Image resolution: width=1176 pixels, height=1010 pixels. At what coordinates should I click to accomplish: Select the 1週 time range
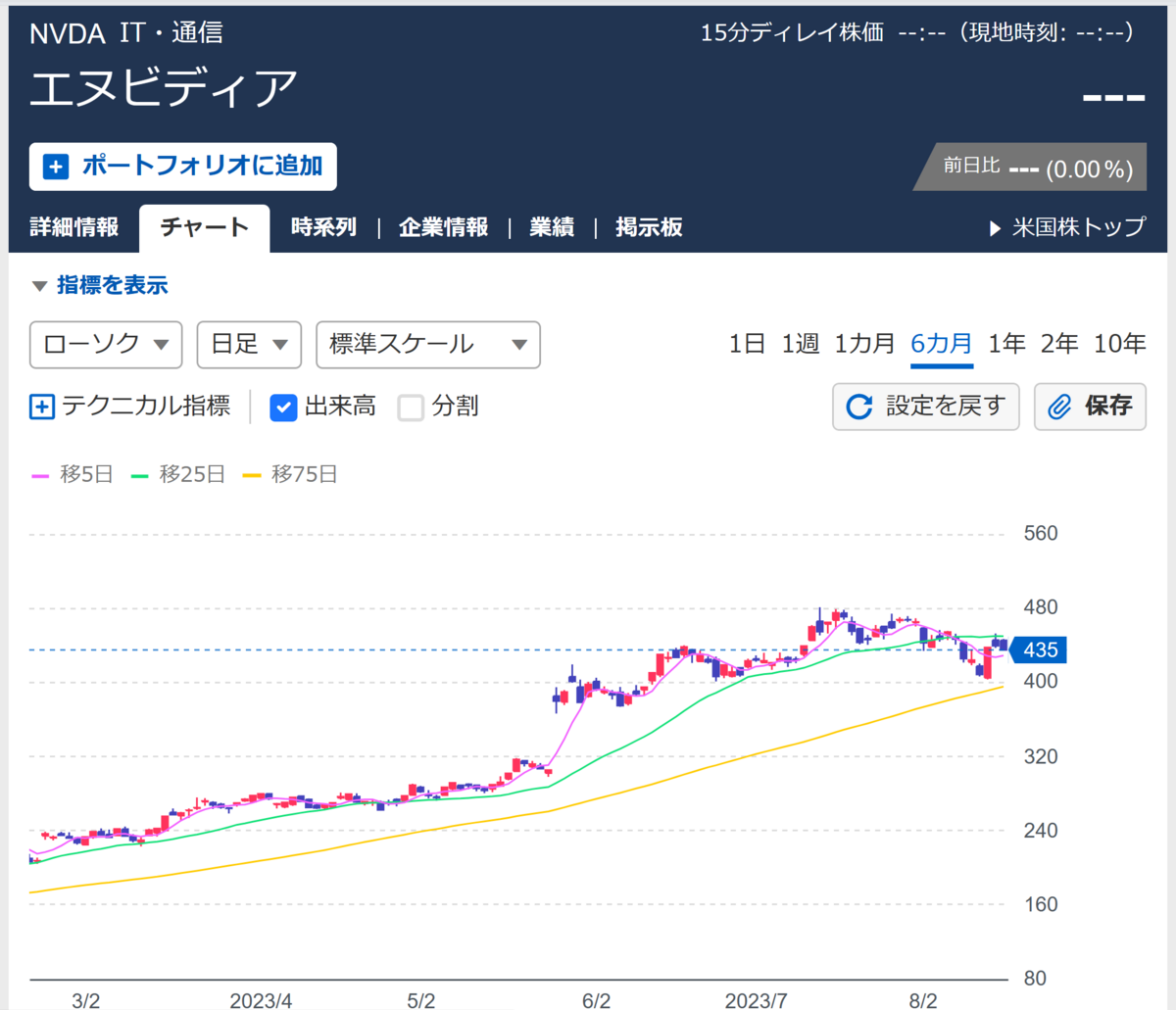800,344
